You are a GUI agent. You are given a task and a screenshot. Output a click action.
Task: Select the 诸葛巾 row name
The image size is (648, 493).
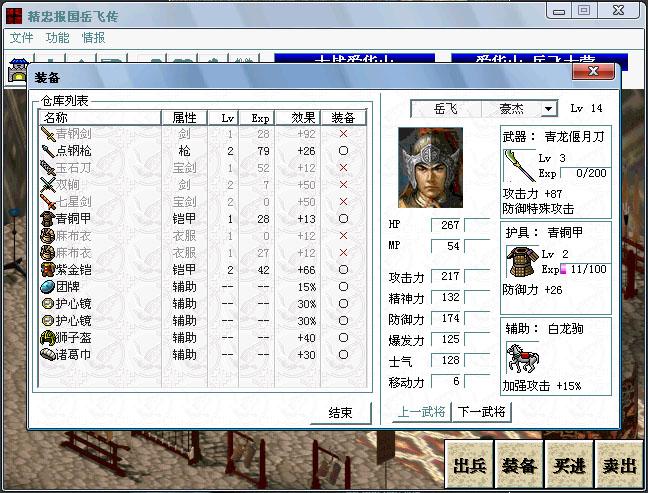point(74,355)
